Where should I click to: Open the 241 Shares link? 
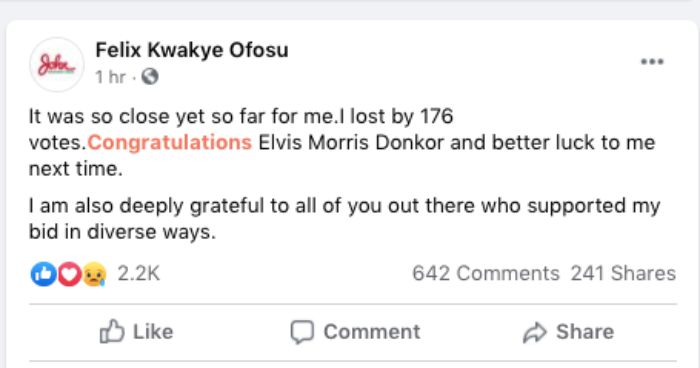(x=623, y=273)
